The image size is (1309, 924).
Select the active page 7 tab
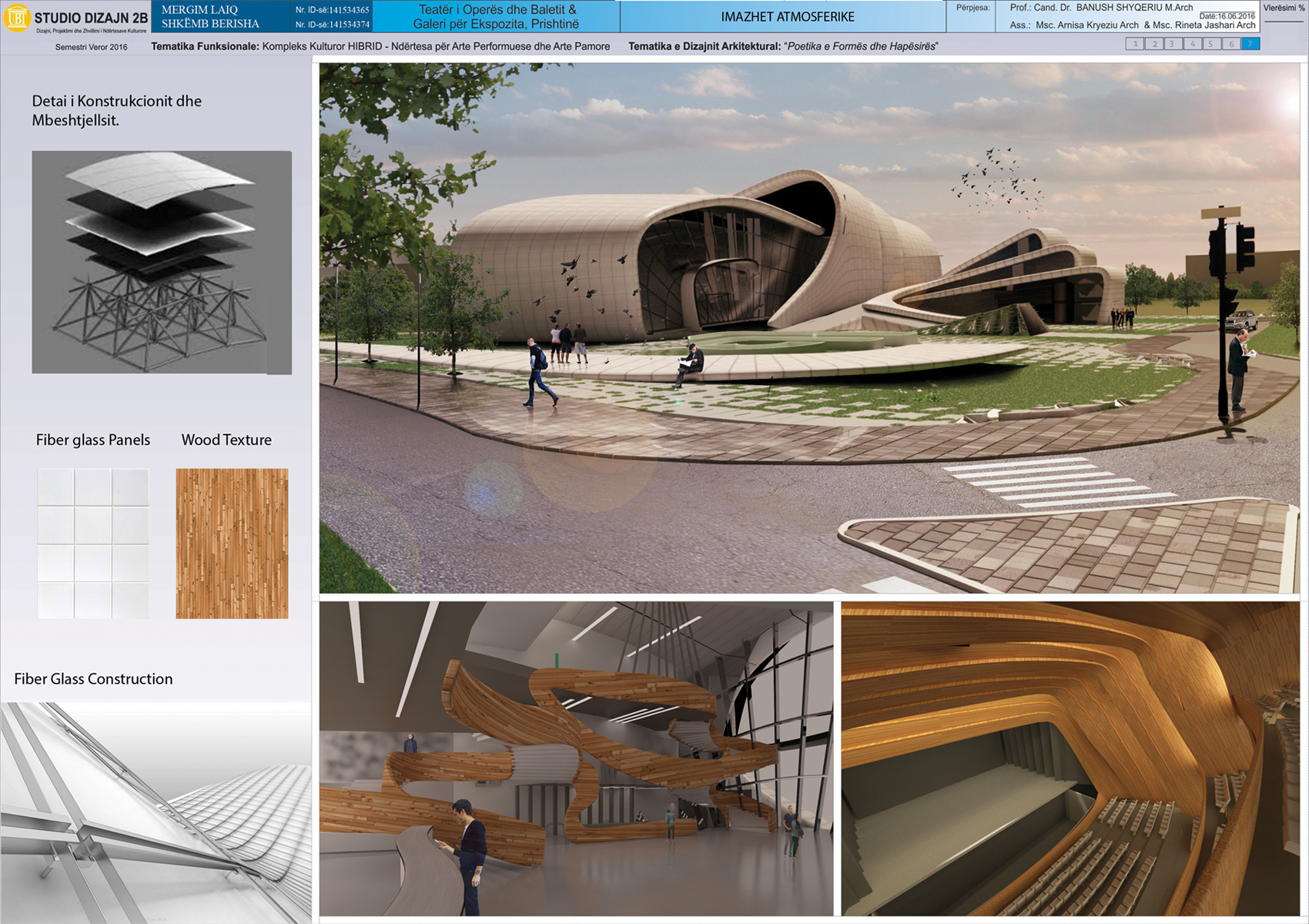(1250, 45)
